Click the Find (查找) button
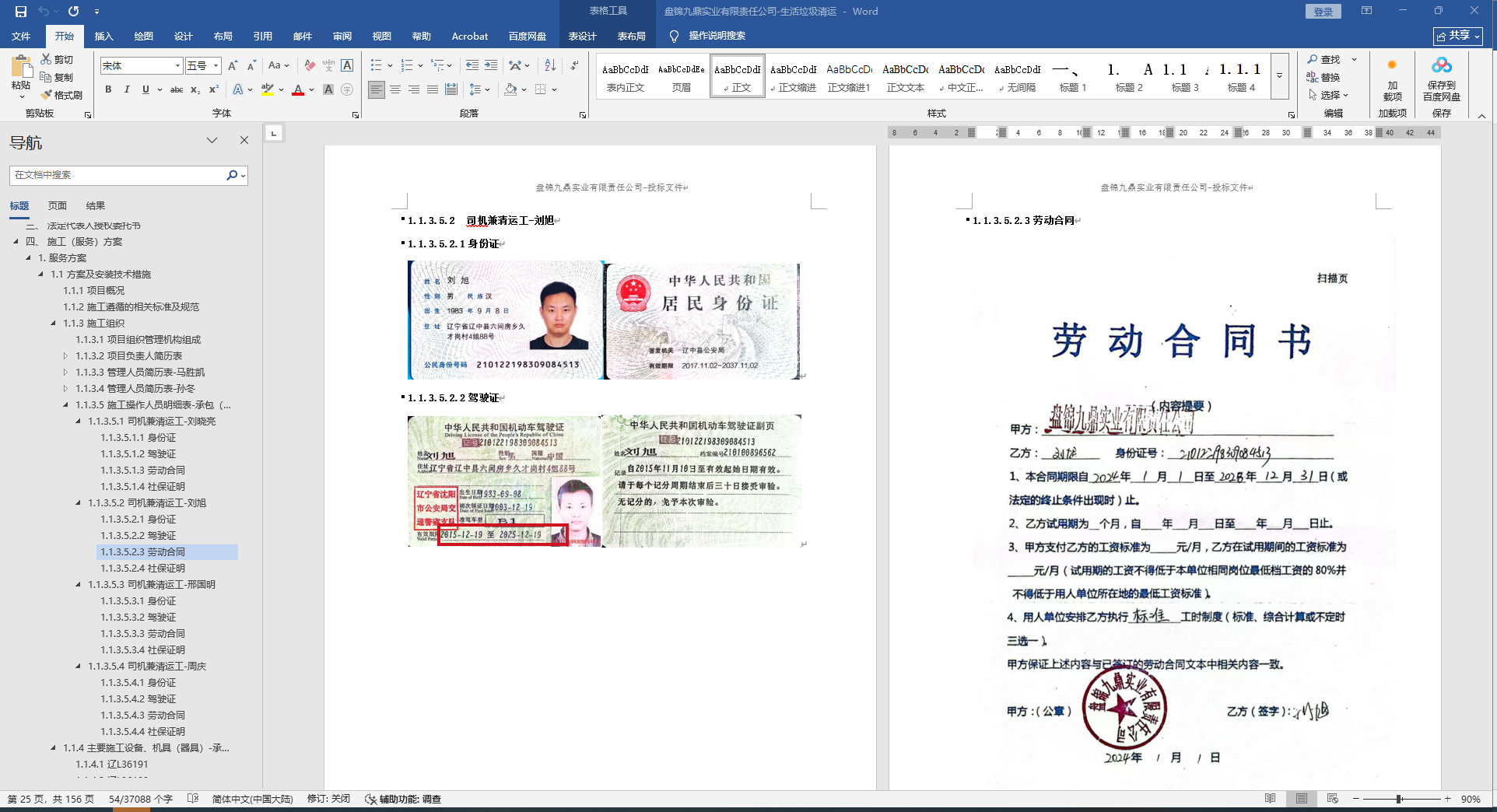Viewport: 1497px width, 812px height. click(x=1324, y=59)
